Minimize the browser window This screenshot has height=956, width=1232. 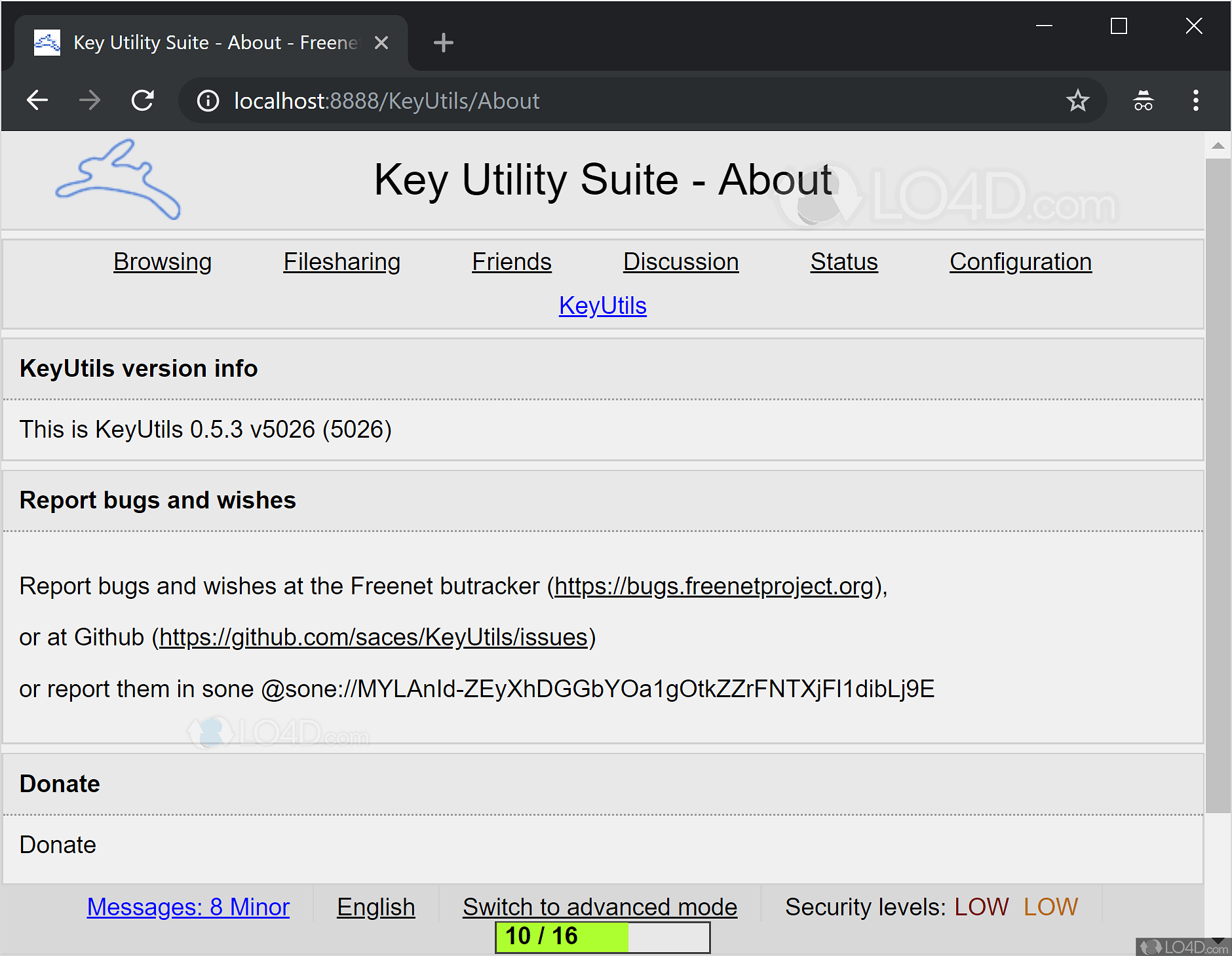pyautogui.click(x=1044, y=26)
